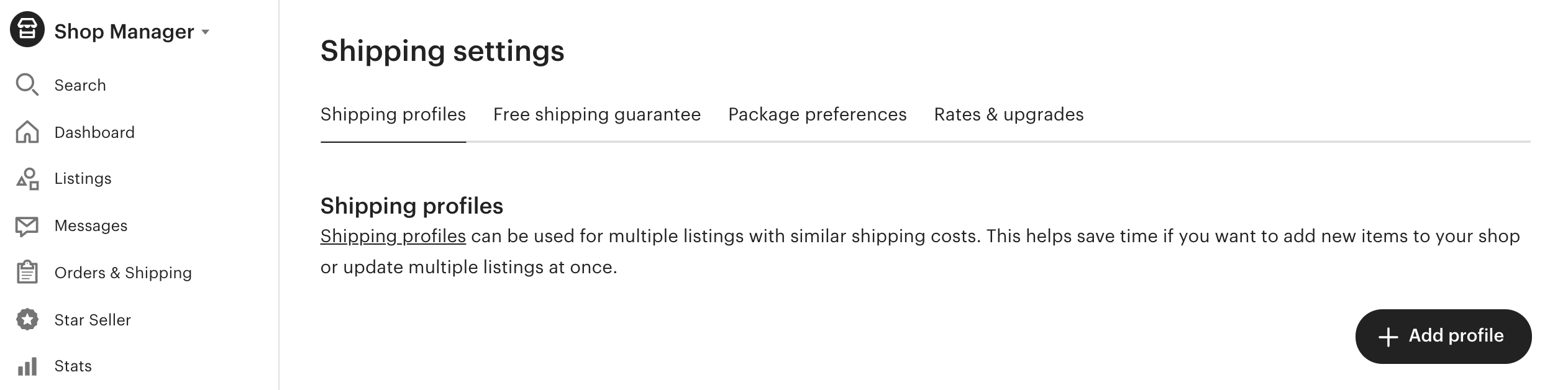Expand the Shop Manager dropdown arrow

tap(206, 32)
